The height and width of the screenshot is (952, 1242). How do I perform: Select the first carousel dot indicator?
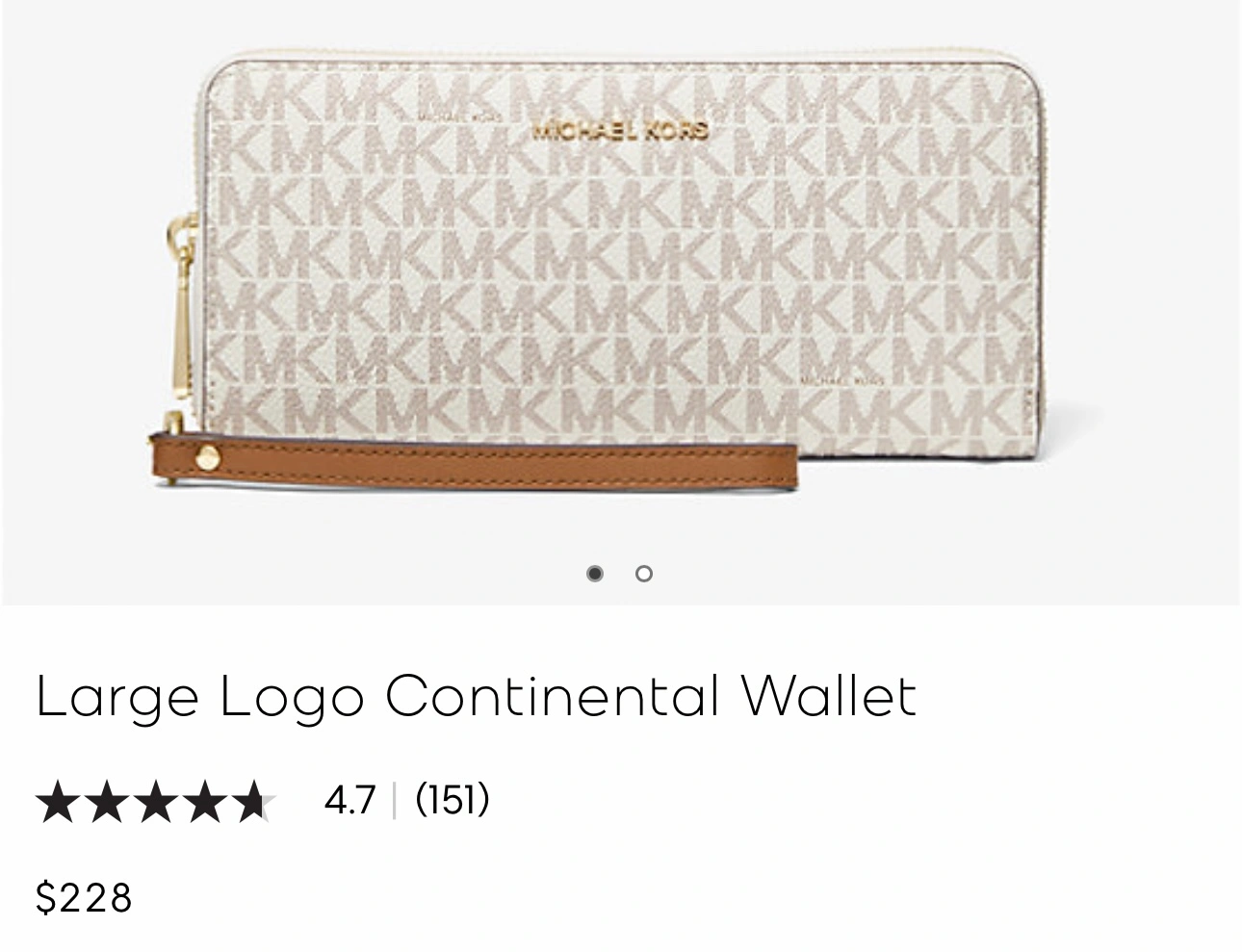click(x=595, y=574)
